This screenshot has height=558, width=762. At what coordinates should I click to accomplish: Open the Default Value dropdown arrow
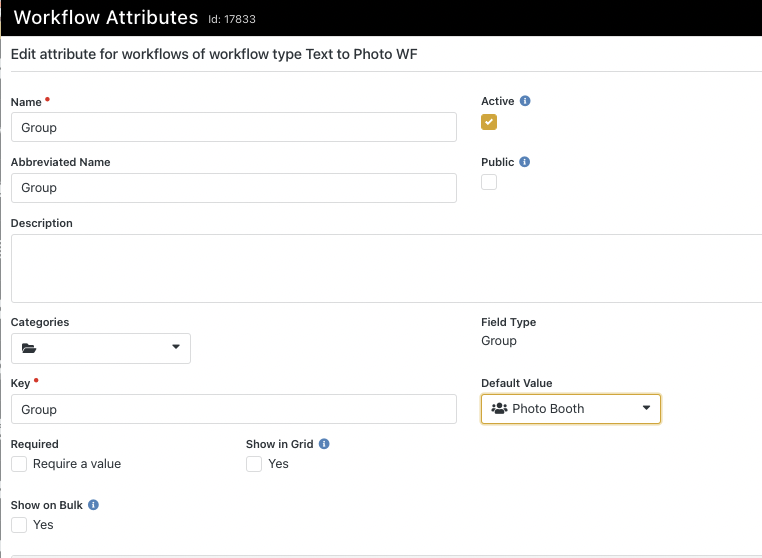coord(646,408)
